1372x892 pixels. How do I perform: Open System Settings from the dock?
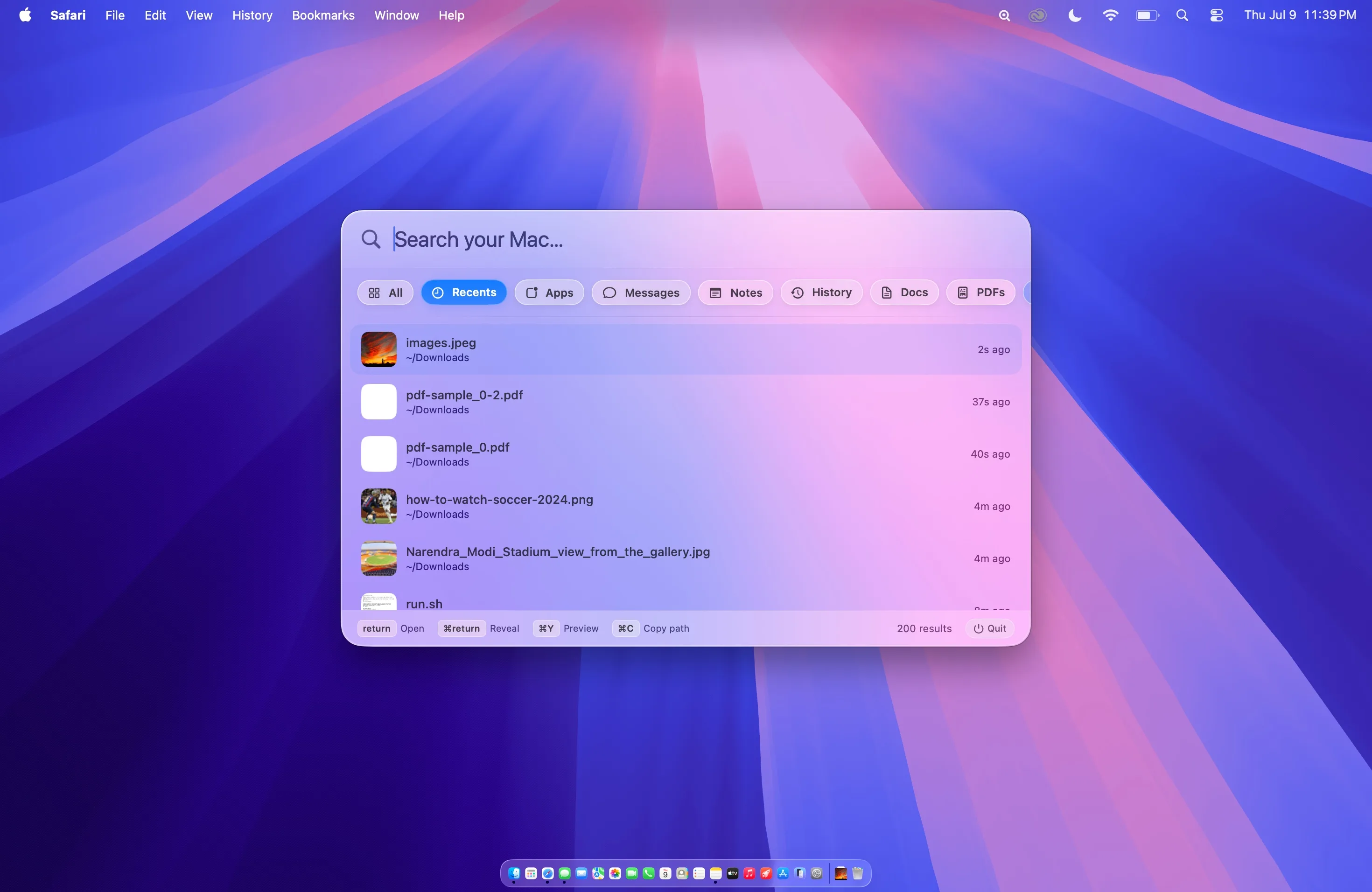pos(816,873)
